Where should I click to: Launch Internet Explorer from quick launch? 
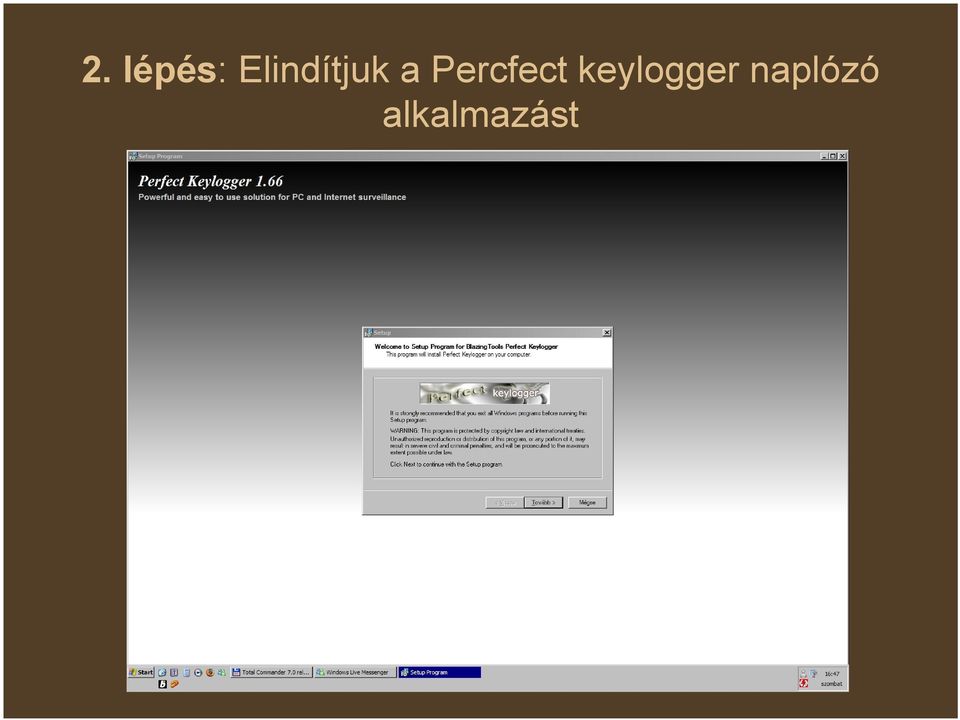coord(162,672)
